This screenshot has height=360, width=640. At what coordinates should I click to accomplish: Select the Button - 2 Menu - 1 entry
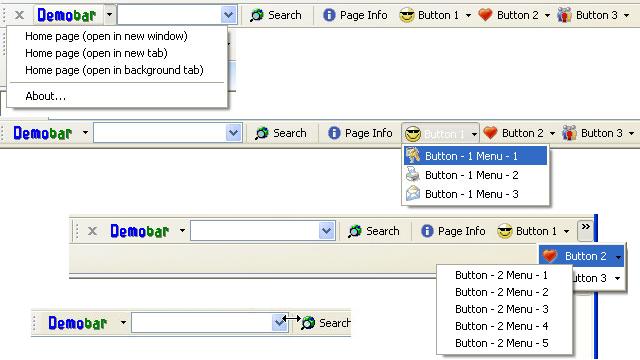point(502,276)
